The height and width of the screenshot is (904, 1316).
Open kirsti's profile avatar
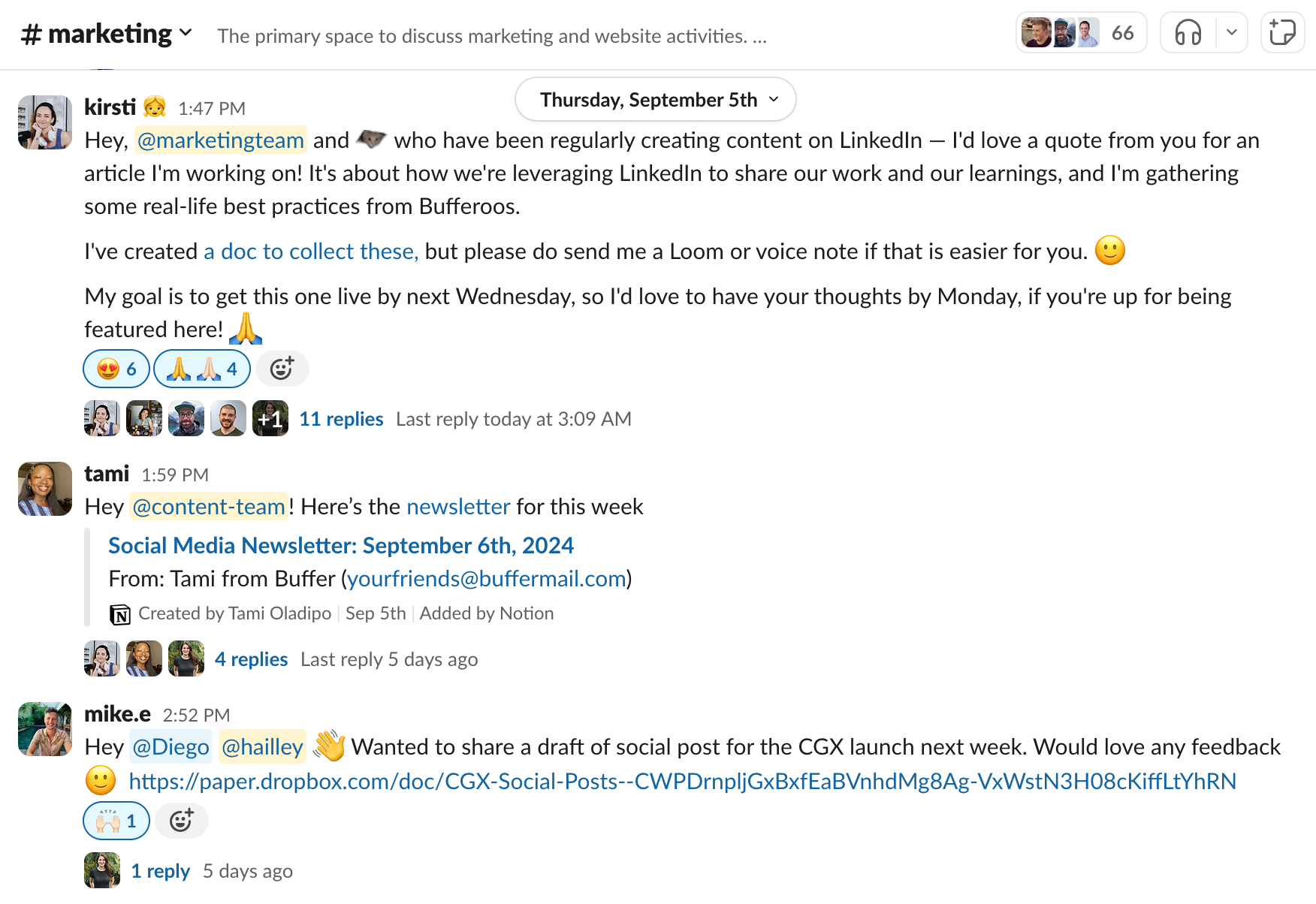point(45,122)
